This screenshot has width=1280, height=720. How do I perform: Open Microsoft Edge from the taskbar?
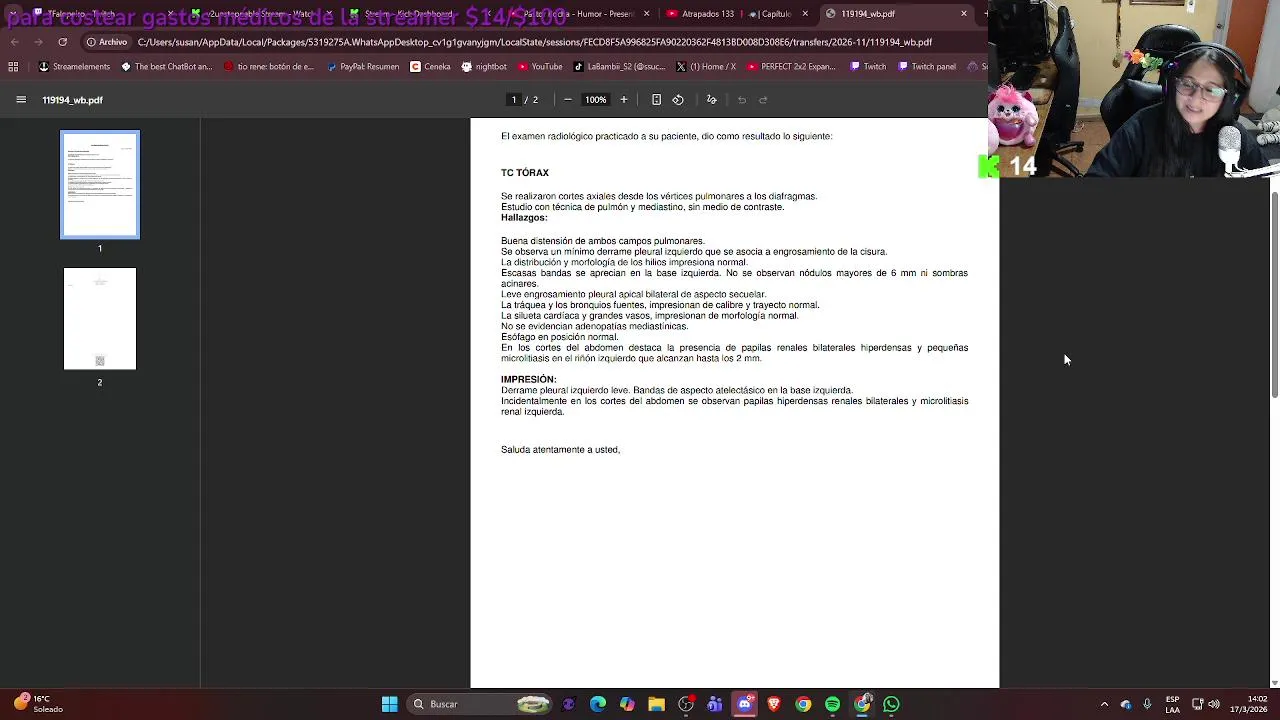point(598,704)
